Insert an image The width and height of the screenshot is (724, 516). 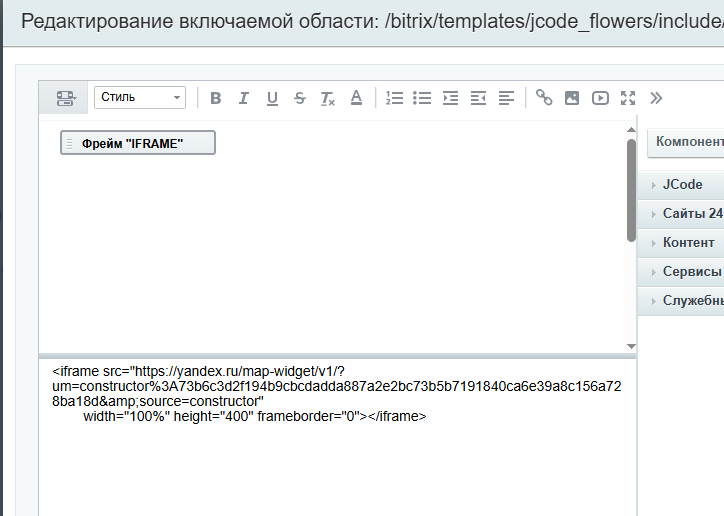572,98
